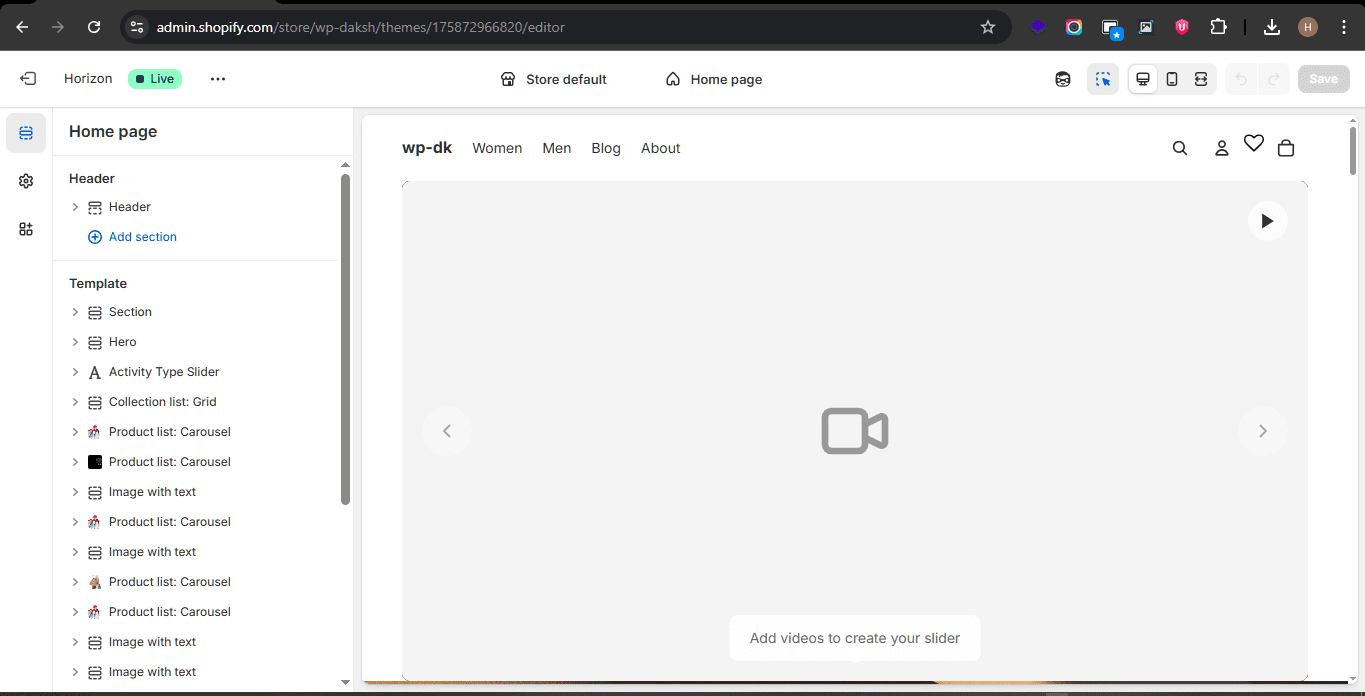This screenshot has height=696, width=1365.
Task: Open the Home page template selector
Action: (x=713, y=79)
